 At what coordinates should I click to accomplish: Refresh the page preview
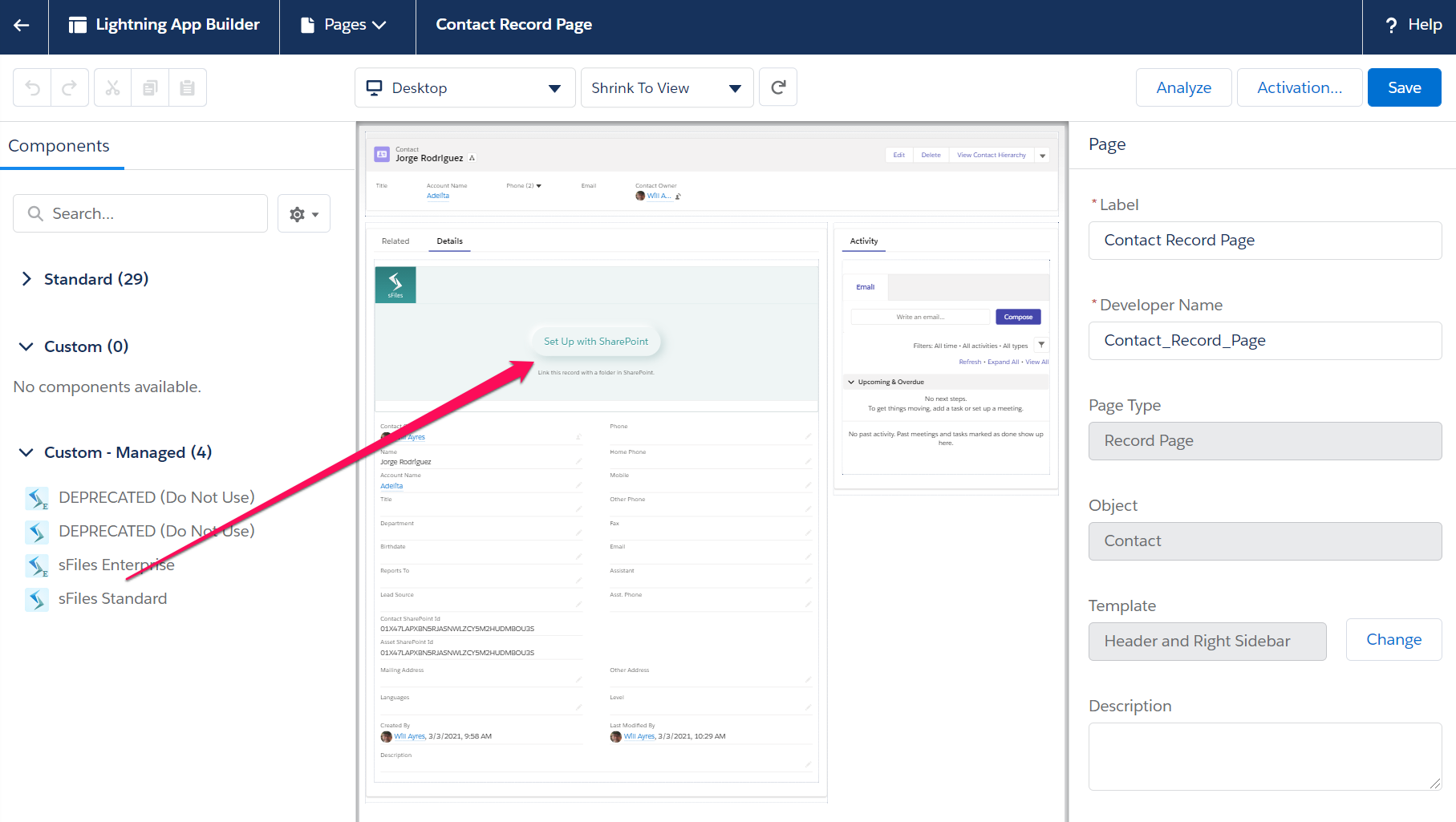tap(778, 87)
